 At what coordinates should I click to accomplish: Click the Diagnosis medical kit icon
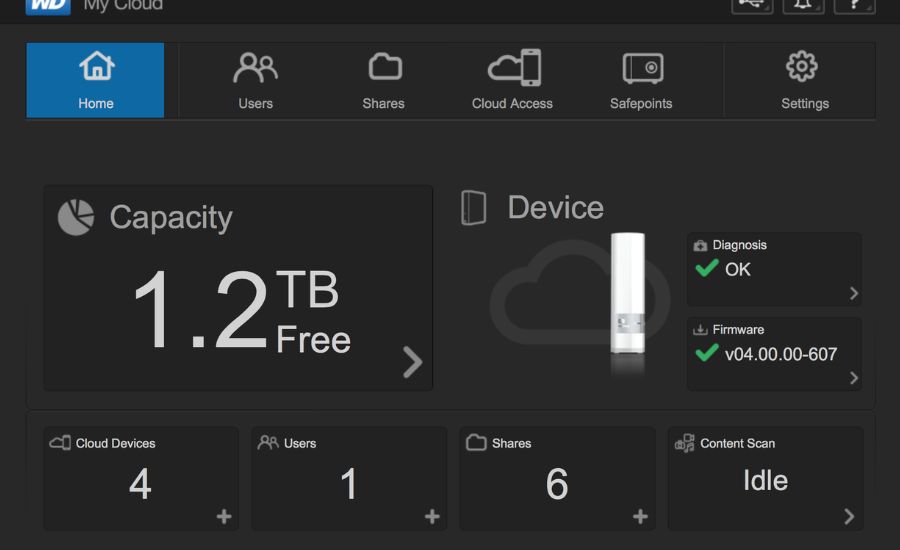[700, 246]
